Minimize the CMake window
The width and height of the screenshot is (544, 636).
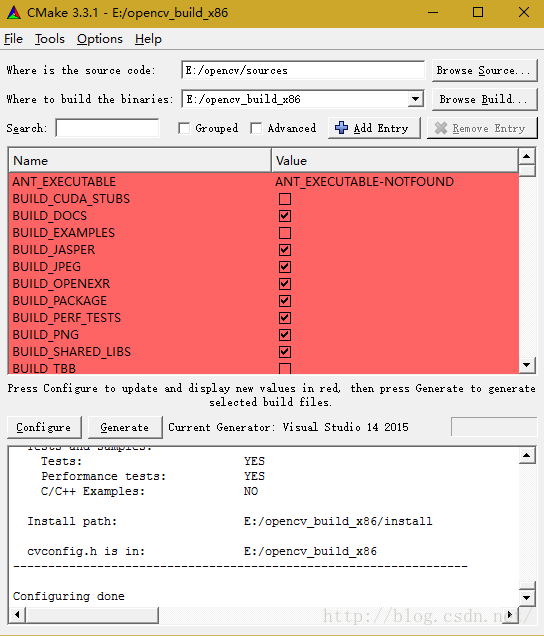[433, 13]
